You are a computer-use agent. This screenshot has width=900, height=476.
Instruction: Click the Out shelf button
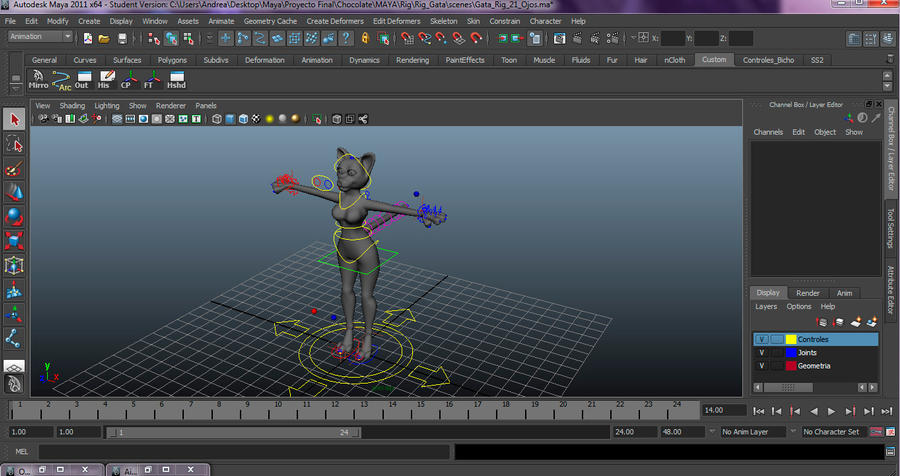[83, 80]
